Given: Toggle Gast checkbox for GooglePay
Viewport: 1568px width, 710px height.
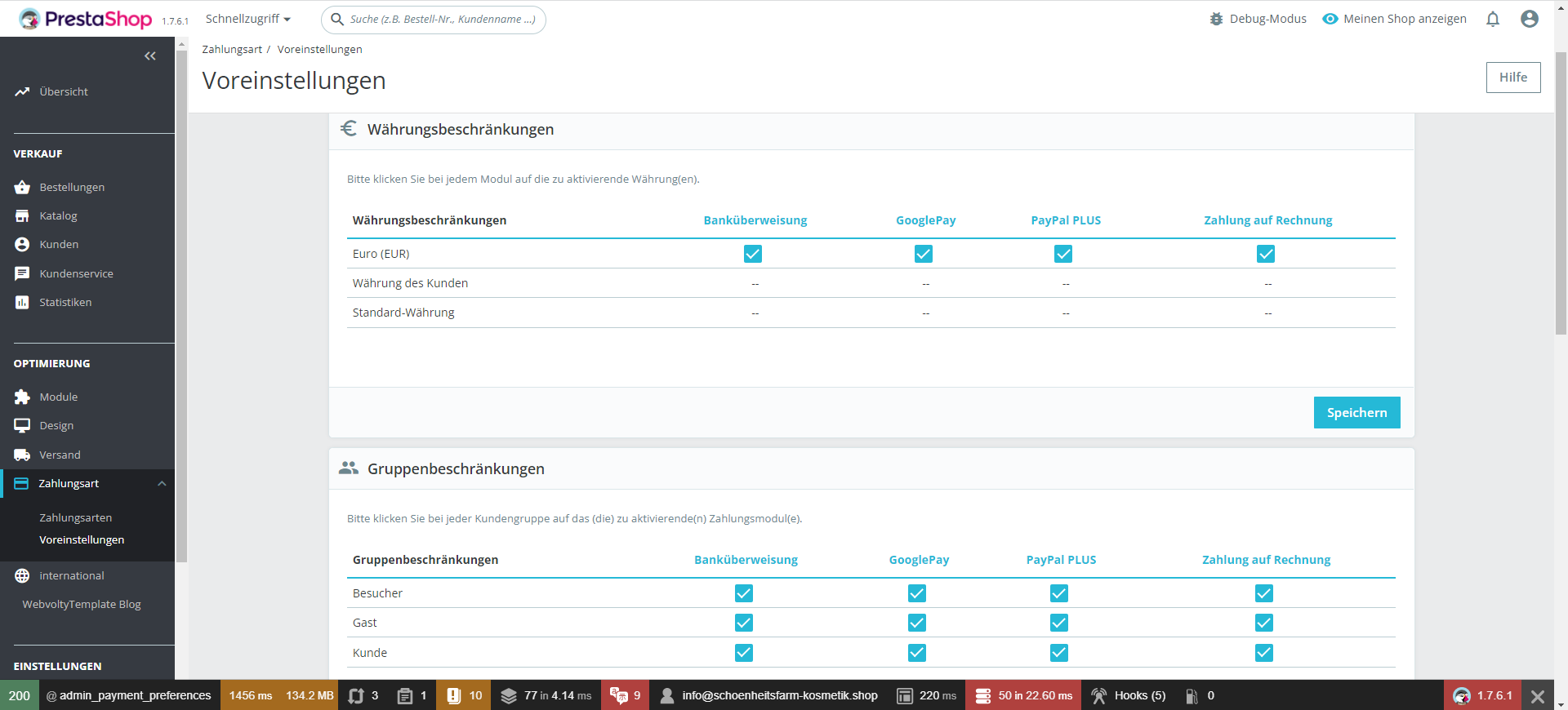Looking at the screenshot, I should (917, 623).
